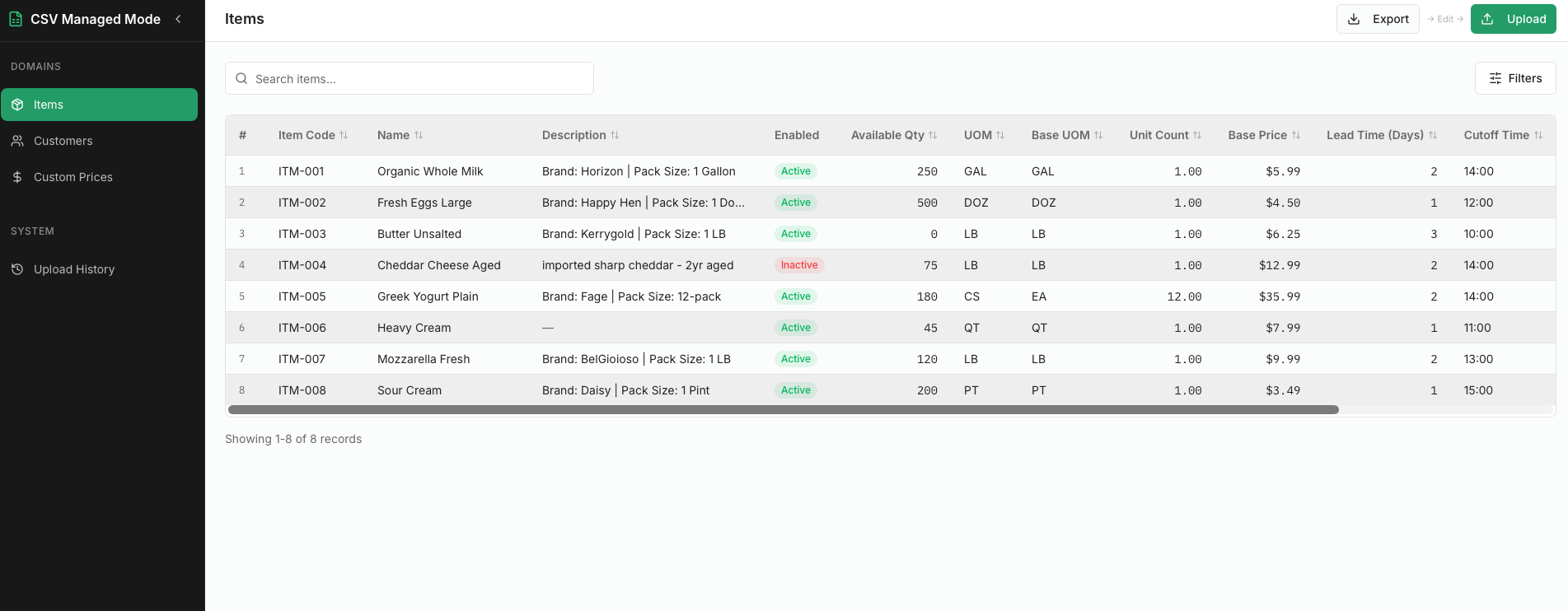Click the Export button
1568x611 pixels.
click(x=1378, y=19)
